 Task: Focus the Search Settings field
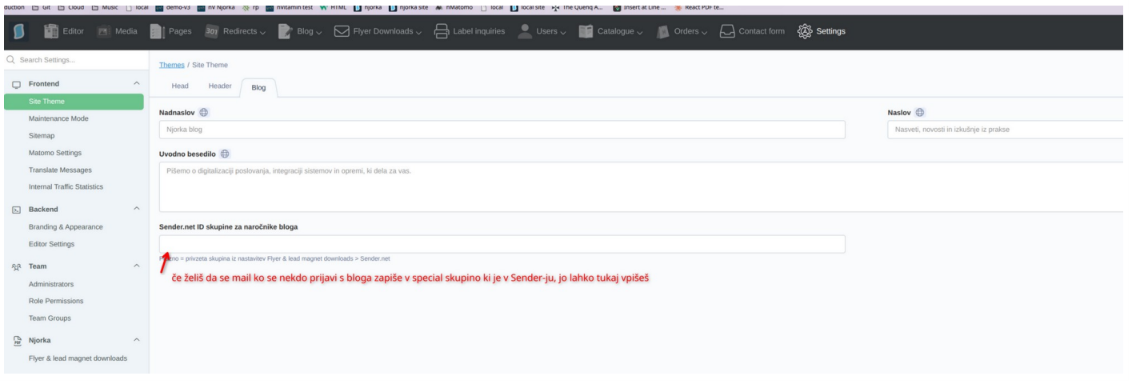(74, 60)
